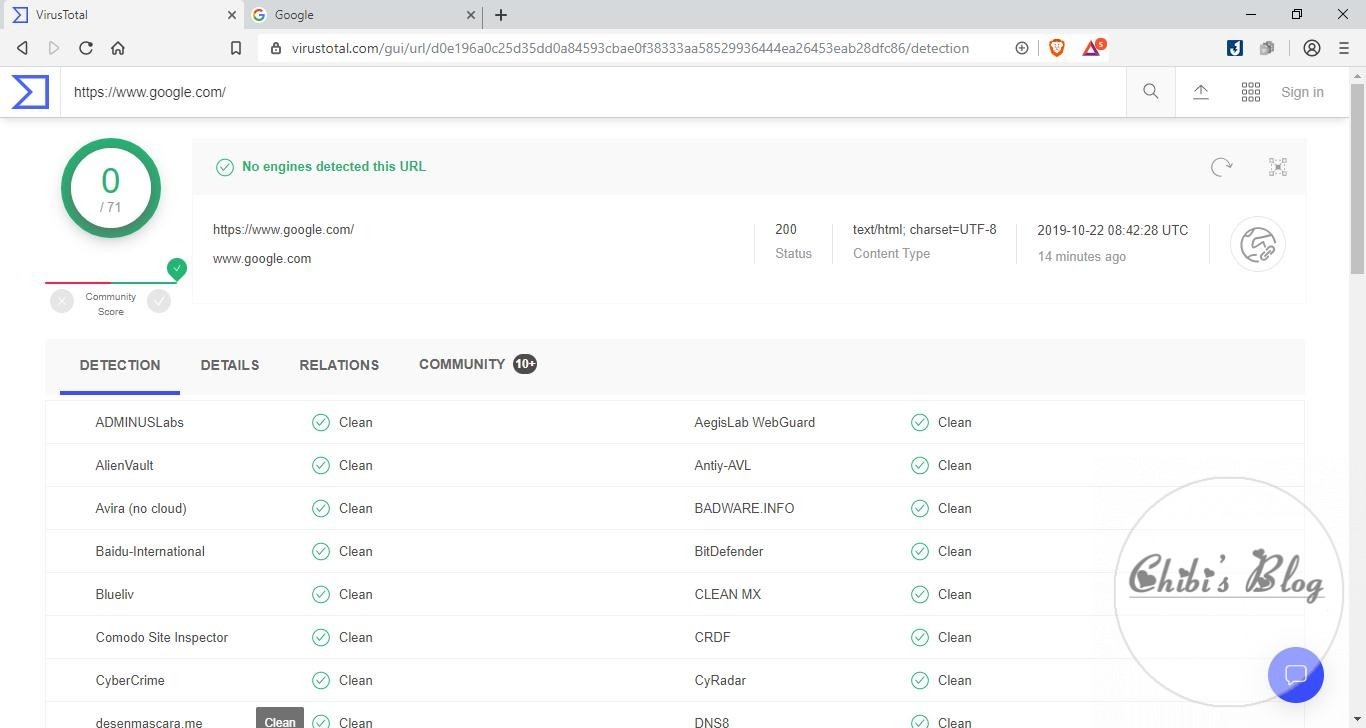Open the browser main menu

tap(1344, 48)
